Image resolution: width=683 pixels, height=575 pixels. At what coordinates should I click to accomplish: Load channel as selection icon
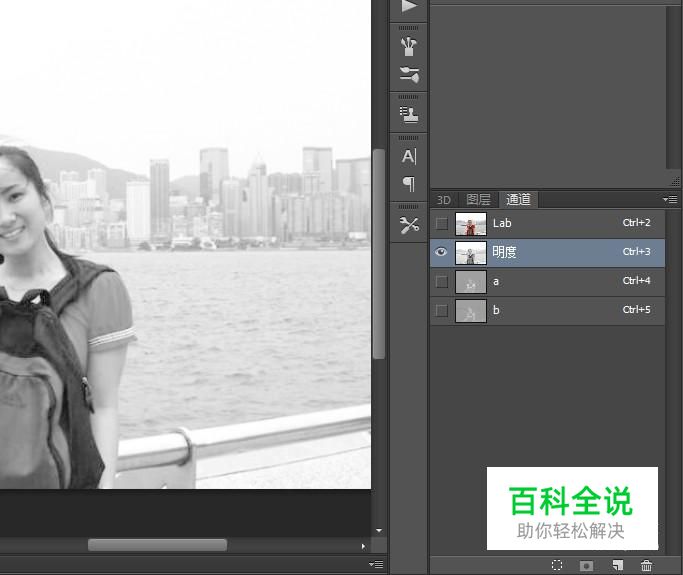pyautogui.click(x=557, y=565)
